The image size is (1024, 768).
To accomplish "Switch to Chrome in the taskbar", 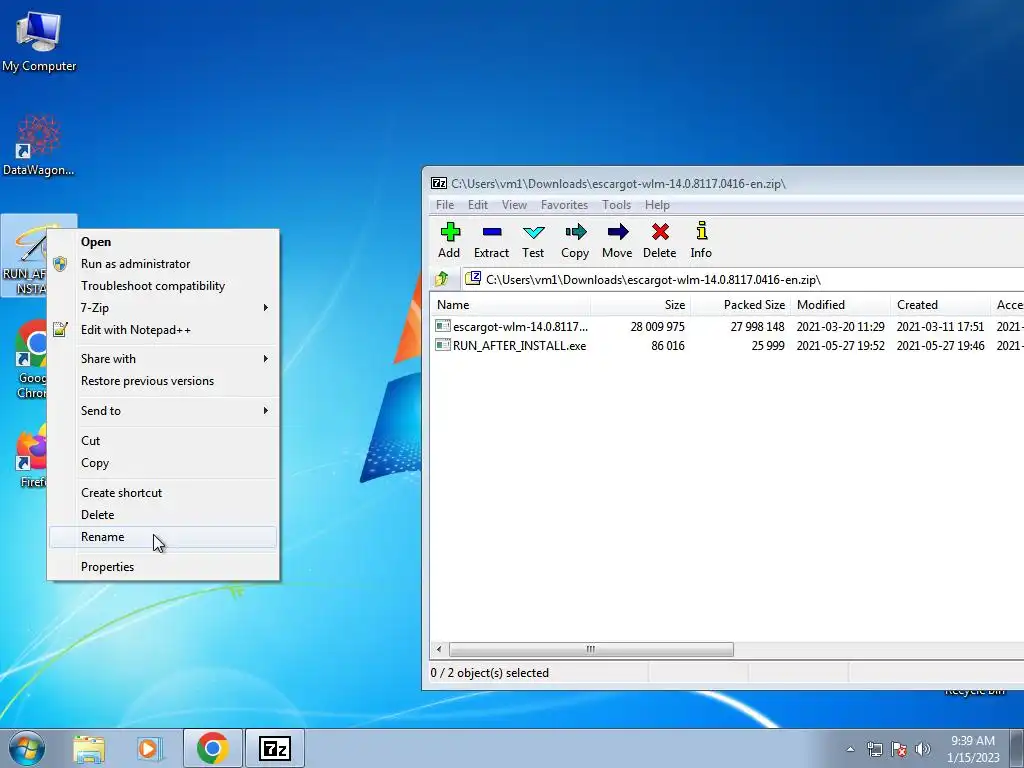I will (x=212, y=748).
